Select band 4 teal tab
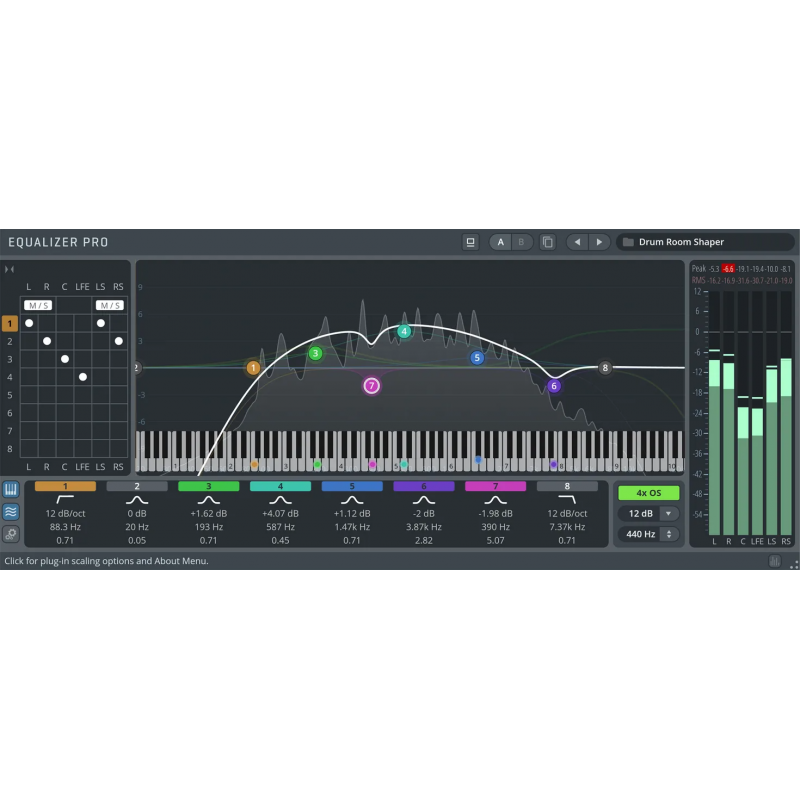The width and height of the screenshot is (800, 800). coord(280,486)
